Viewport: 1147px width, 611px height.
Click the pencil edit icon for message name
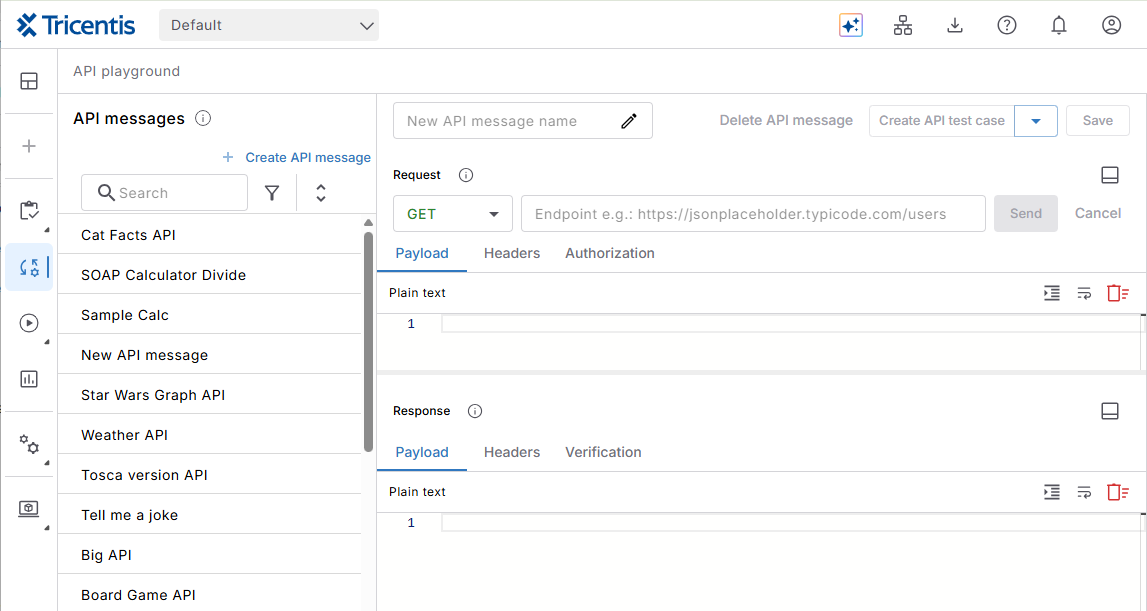point(629,121)
